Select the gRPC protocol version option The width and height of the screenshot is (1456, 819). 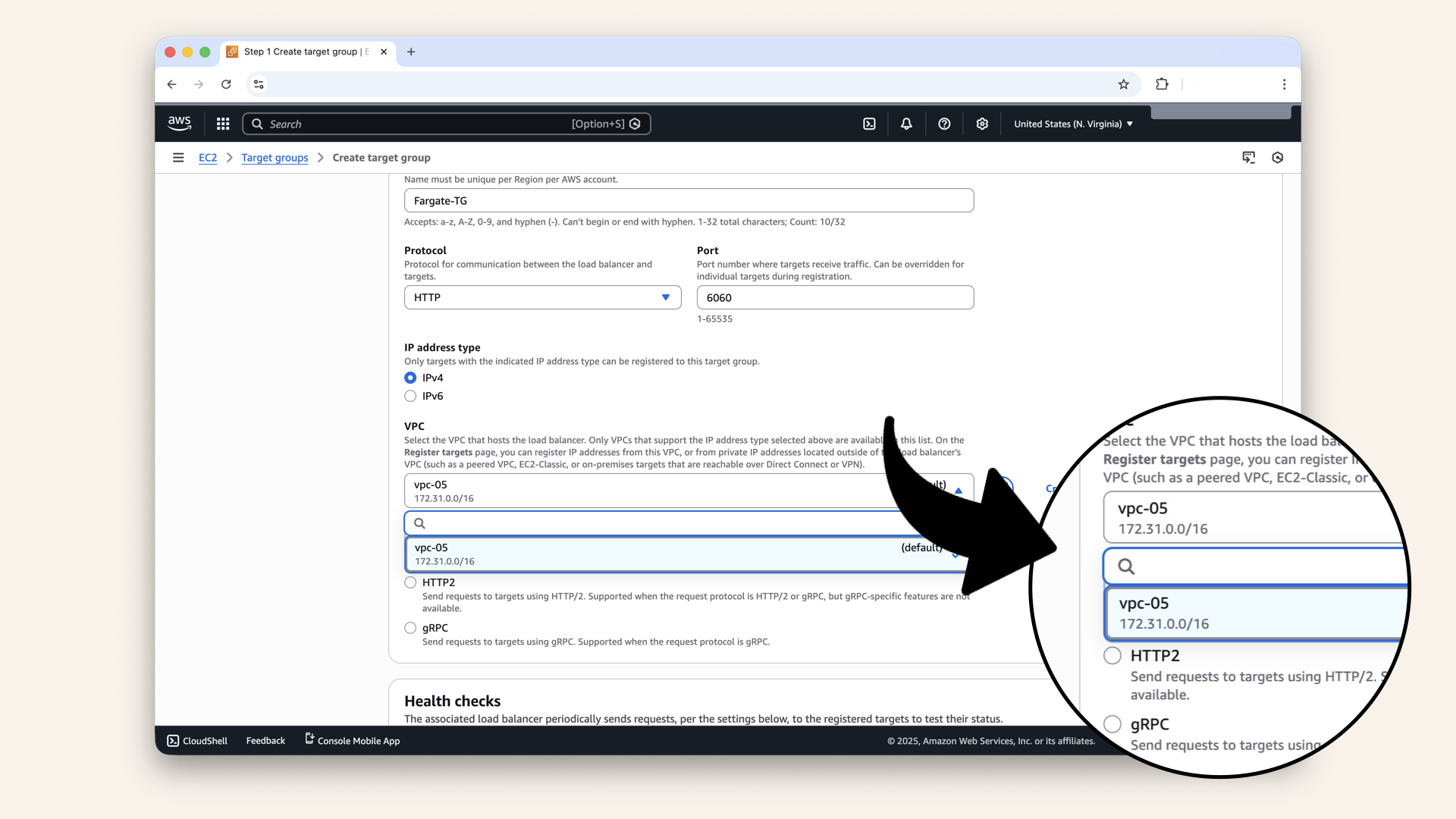point(410,628)
